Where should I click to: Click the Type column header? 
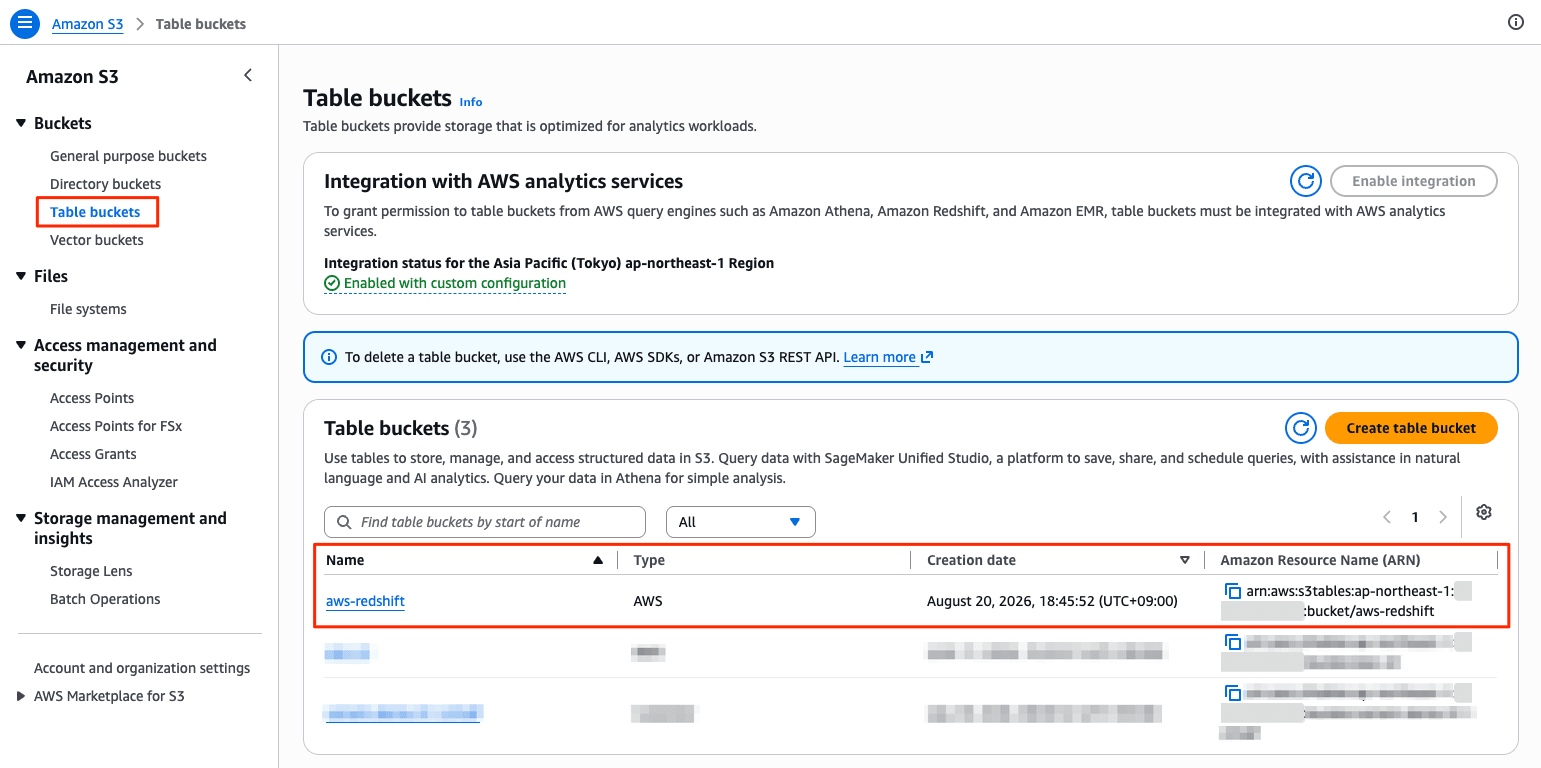click(649, 560)
